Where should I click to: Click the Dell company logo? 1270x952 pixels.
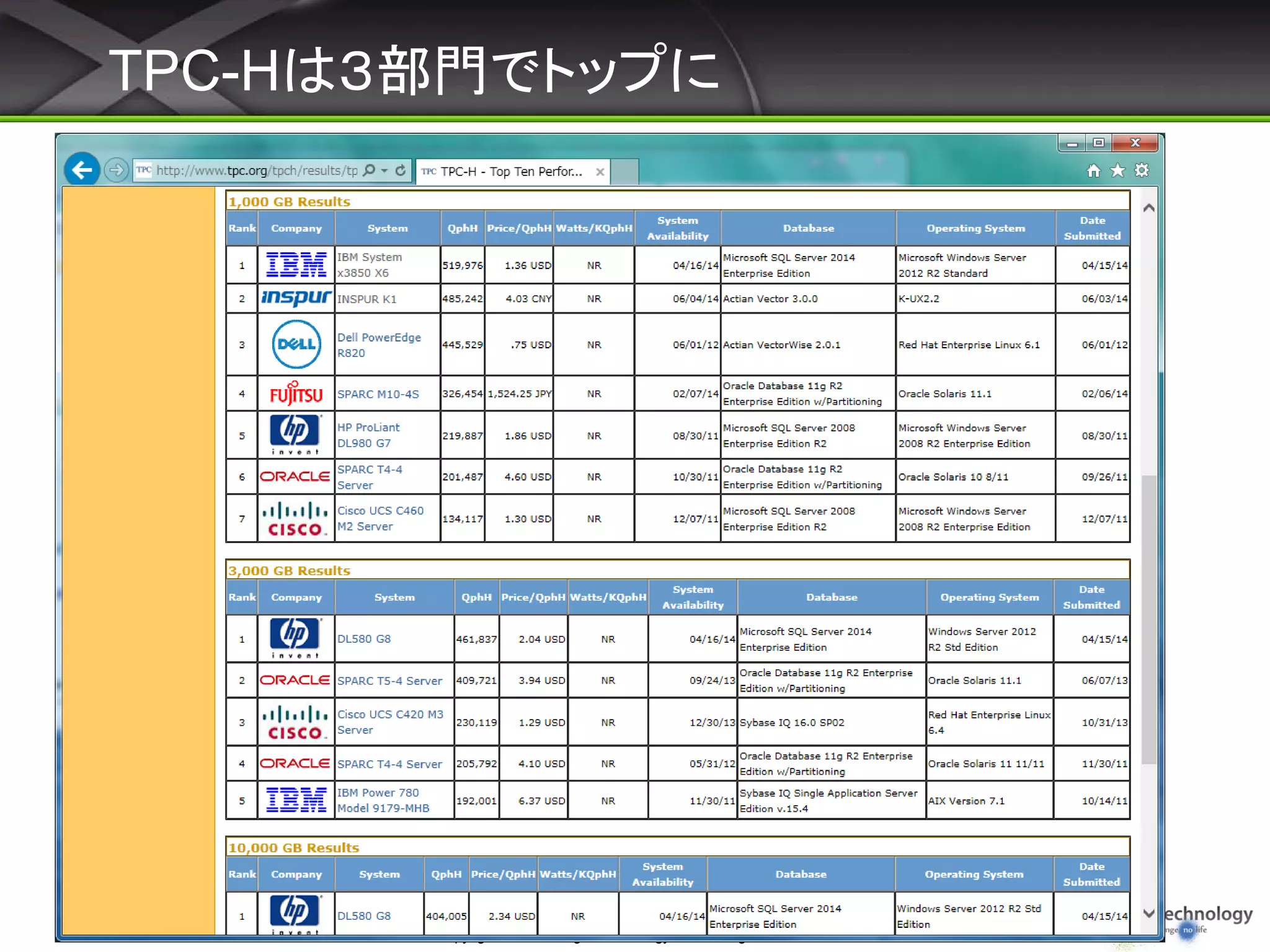(x=296, y=345)
